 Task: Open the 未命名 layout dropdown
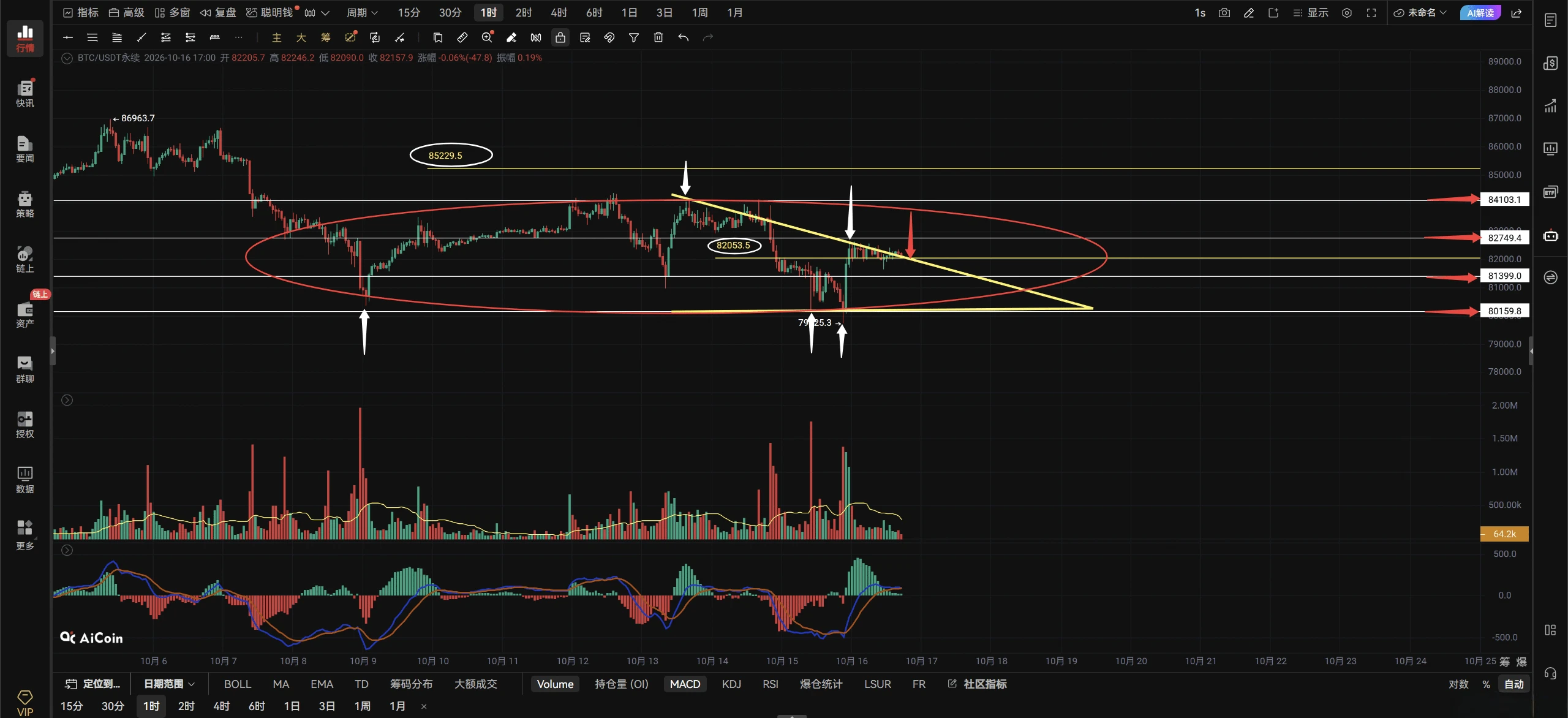(1420, 12)
